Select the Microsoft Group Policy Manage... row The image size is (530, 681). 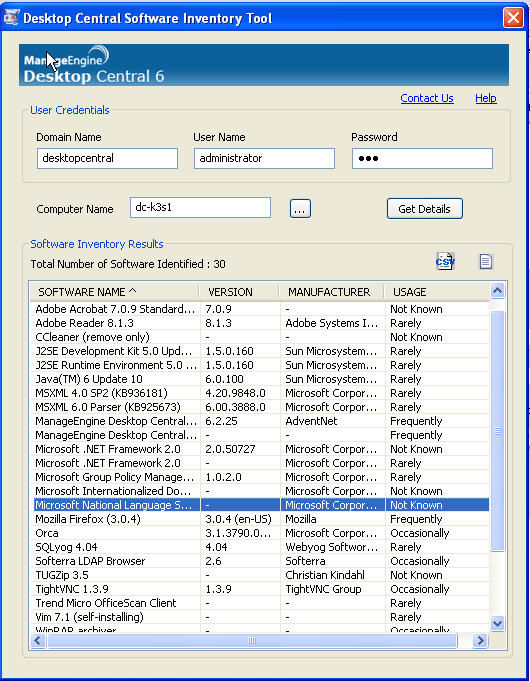click(261, 477)
